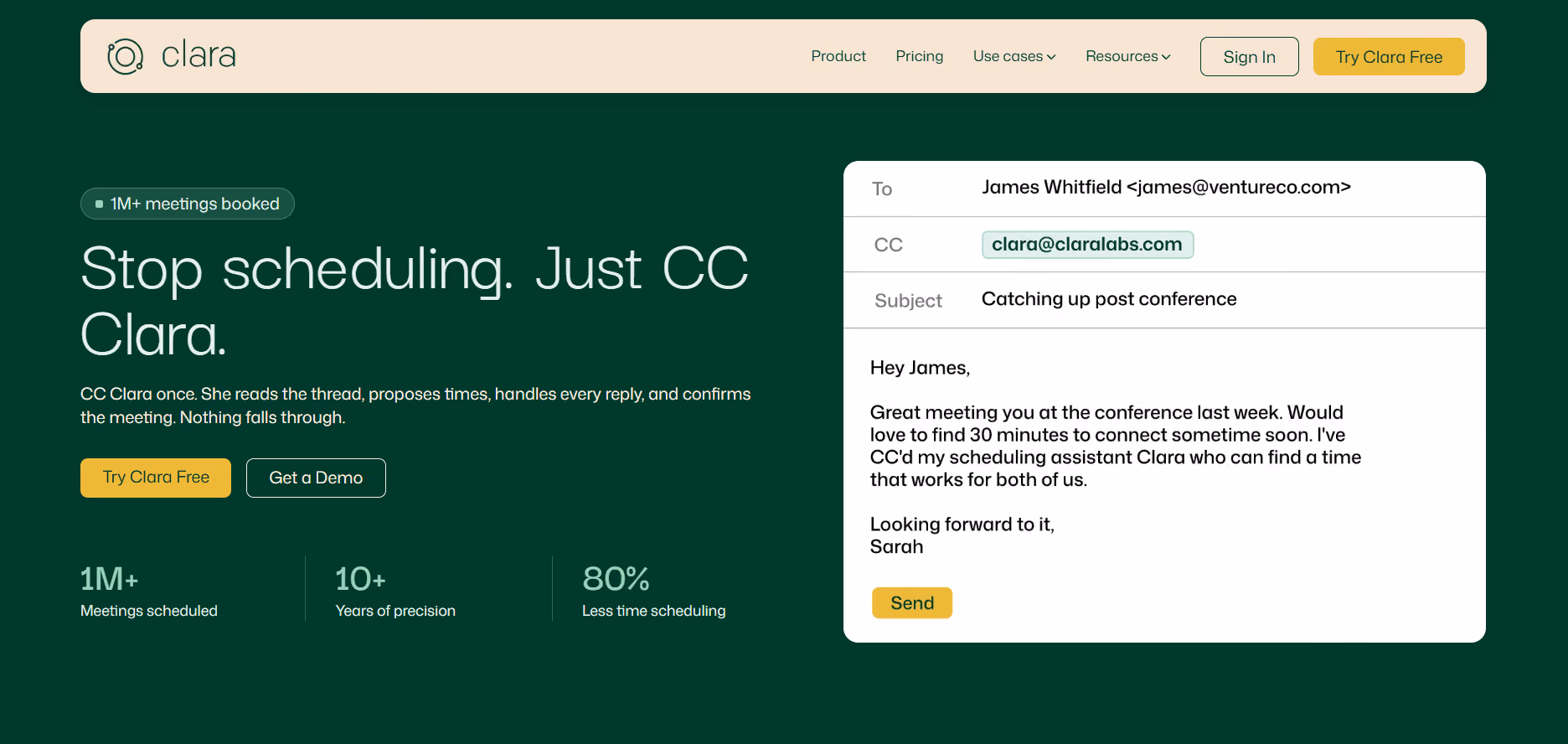
Task: Click the To recipient James Whitfield field
Action: coord(1166,188)
